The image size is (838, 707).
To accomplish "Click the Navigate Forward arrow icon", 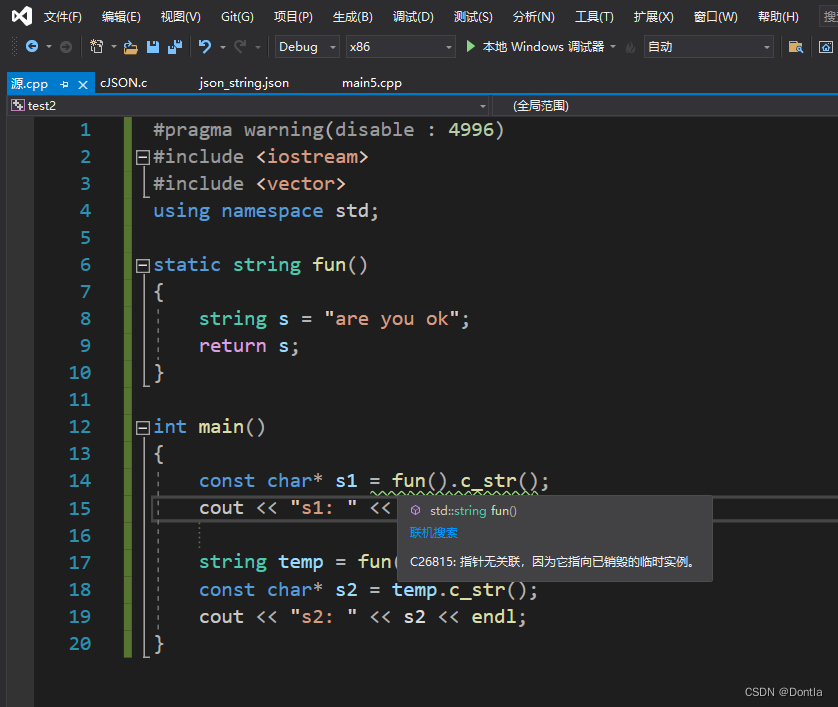I will pos(64,45).
